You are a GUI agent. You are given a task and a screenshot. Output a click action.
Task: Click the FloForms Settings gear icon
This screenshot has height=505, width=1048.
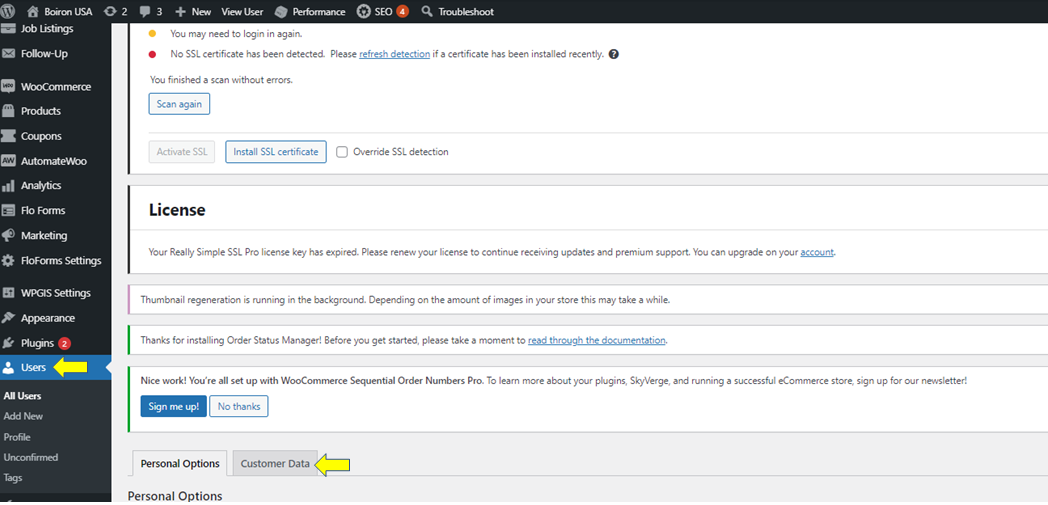9,261
